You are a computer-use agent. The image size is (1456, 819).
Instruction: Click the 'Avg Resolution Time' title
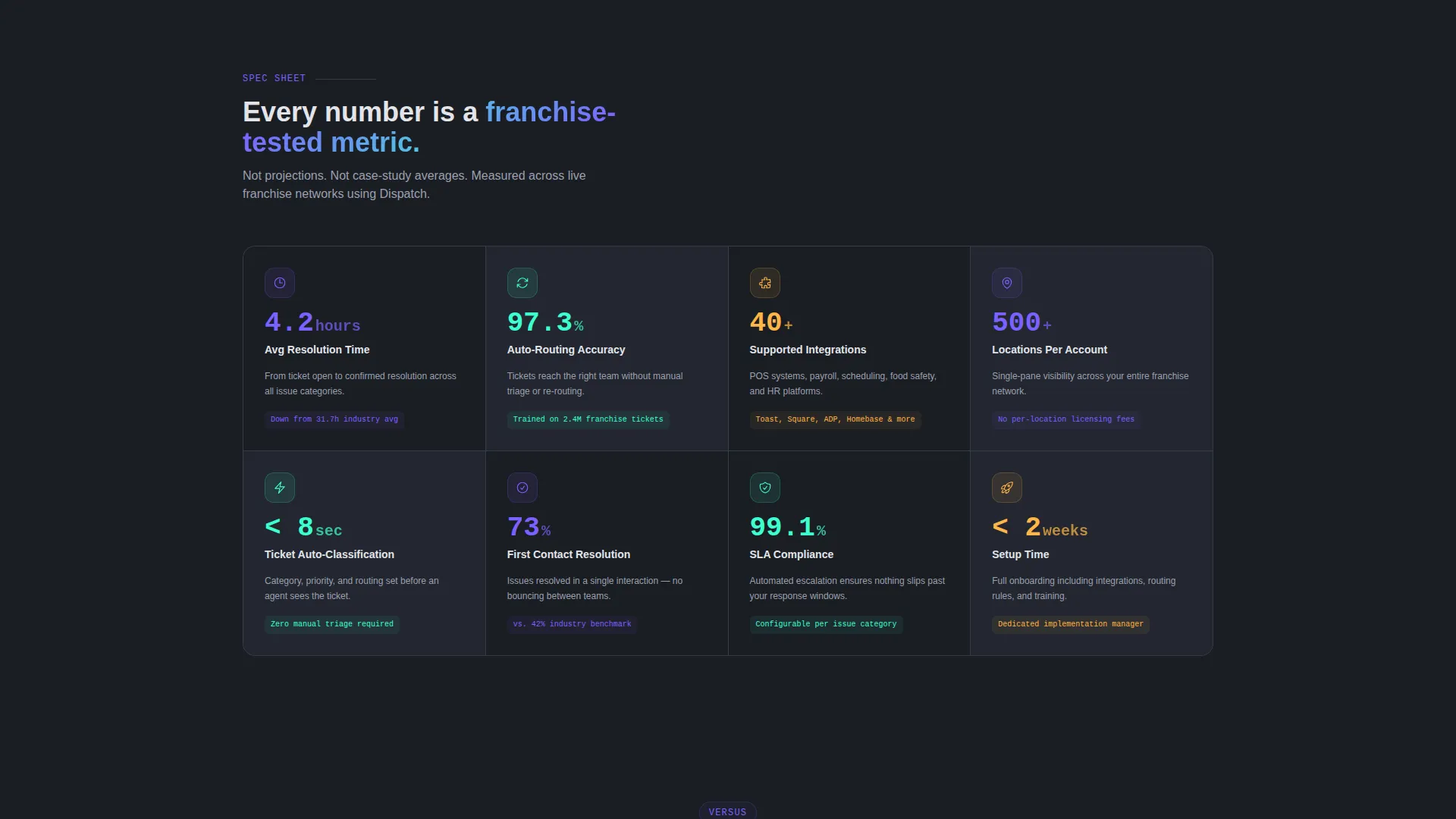point(317,350)
